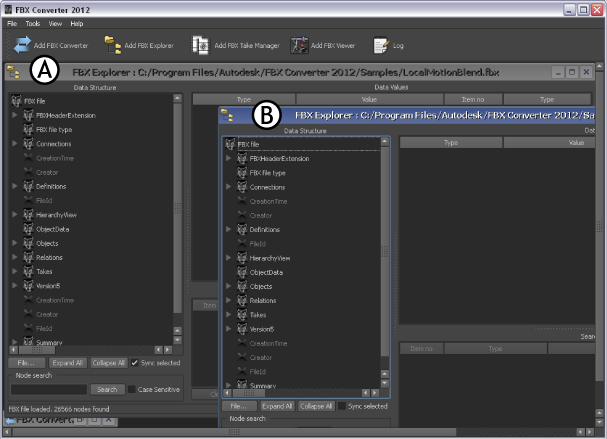Select Objects node icon in window B
This screenshot has width=607, height=439.
pyautogui.click(x=242, y=286)
